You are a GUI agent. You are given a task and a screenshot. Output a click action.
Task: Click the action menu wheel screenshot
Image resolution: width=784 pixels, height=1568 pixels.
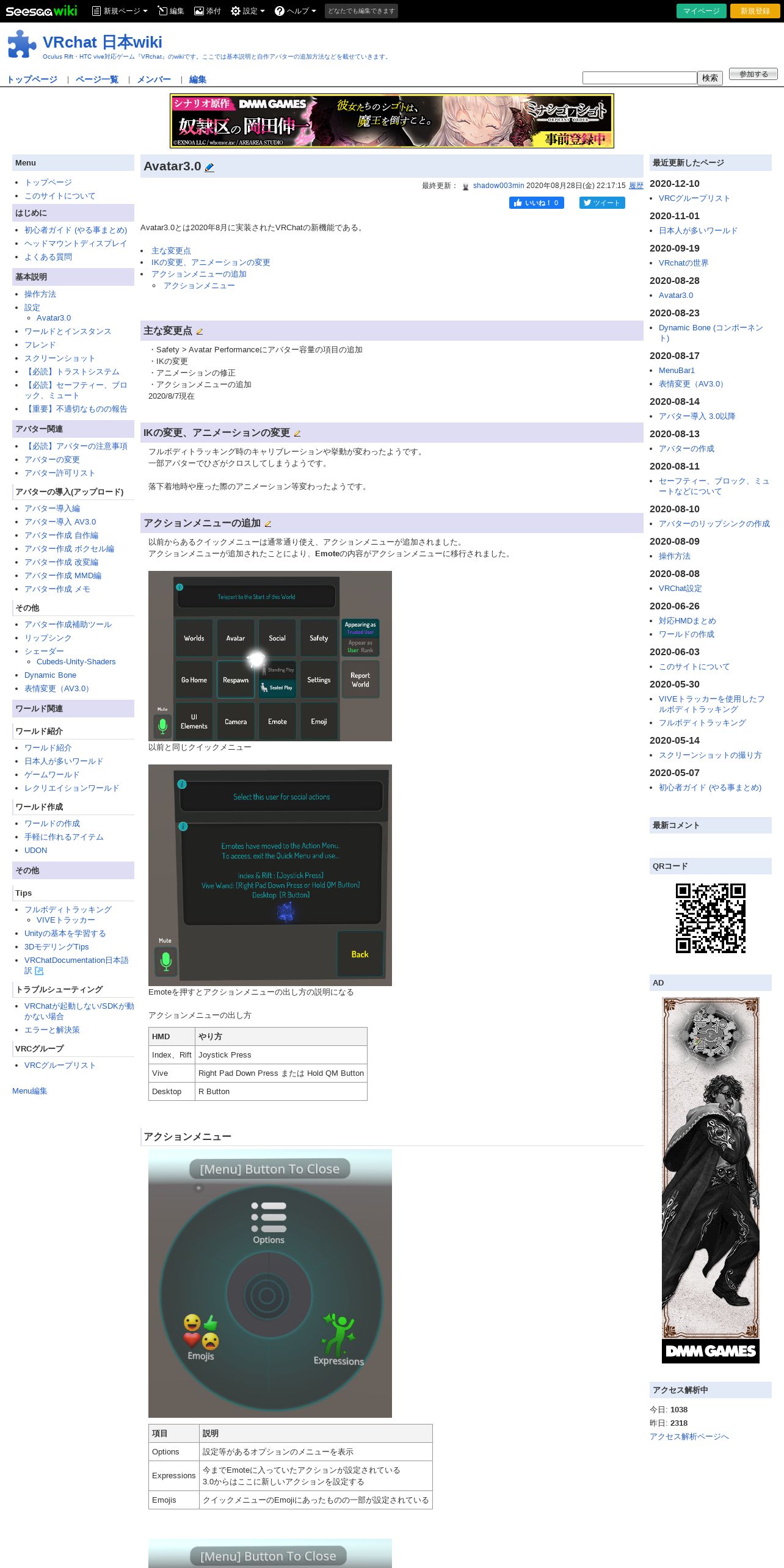(270, 1283)
